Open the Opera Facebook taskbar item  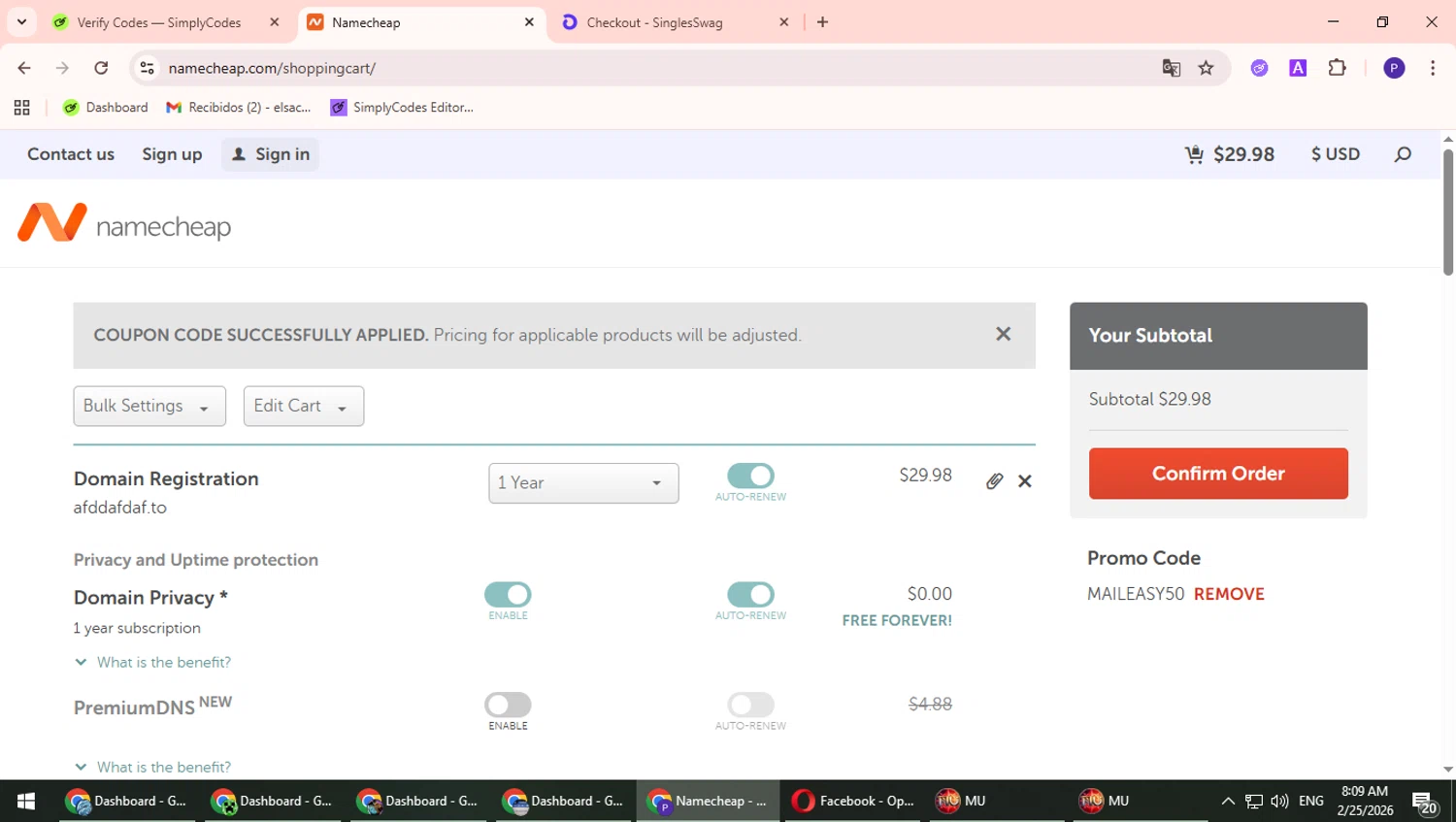854,801
